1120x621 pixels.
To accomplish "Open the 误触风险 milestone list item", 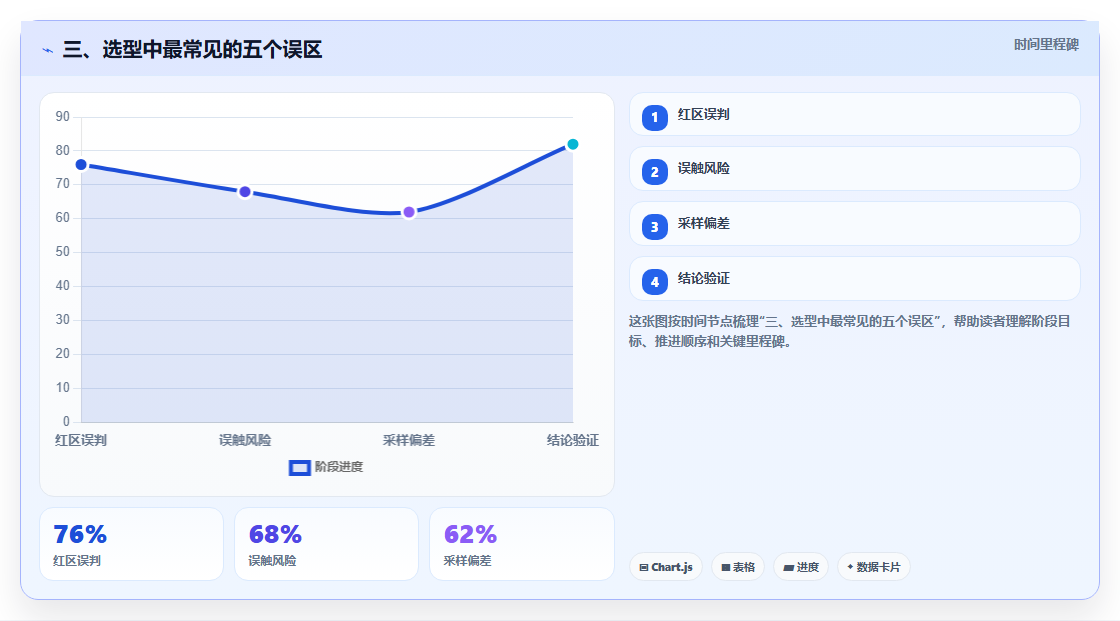I will (x=854, y=169).
